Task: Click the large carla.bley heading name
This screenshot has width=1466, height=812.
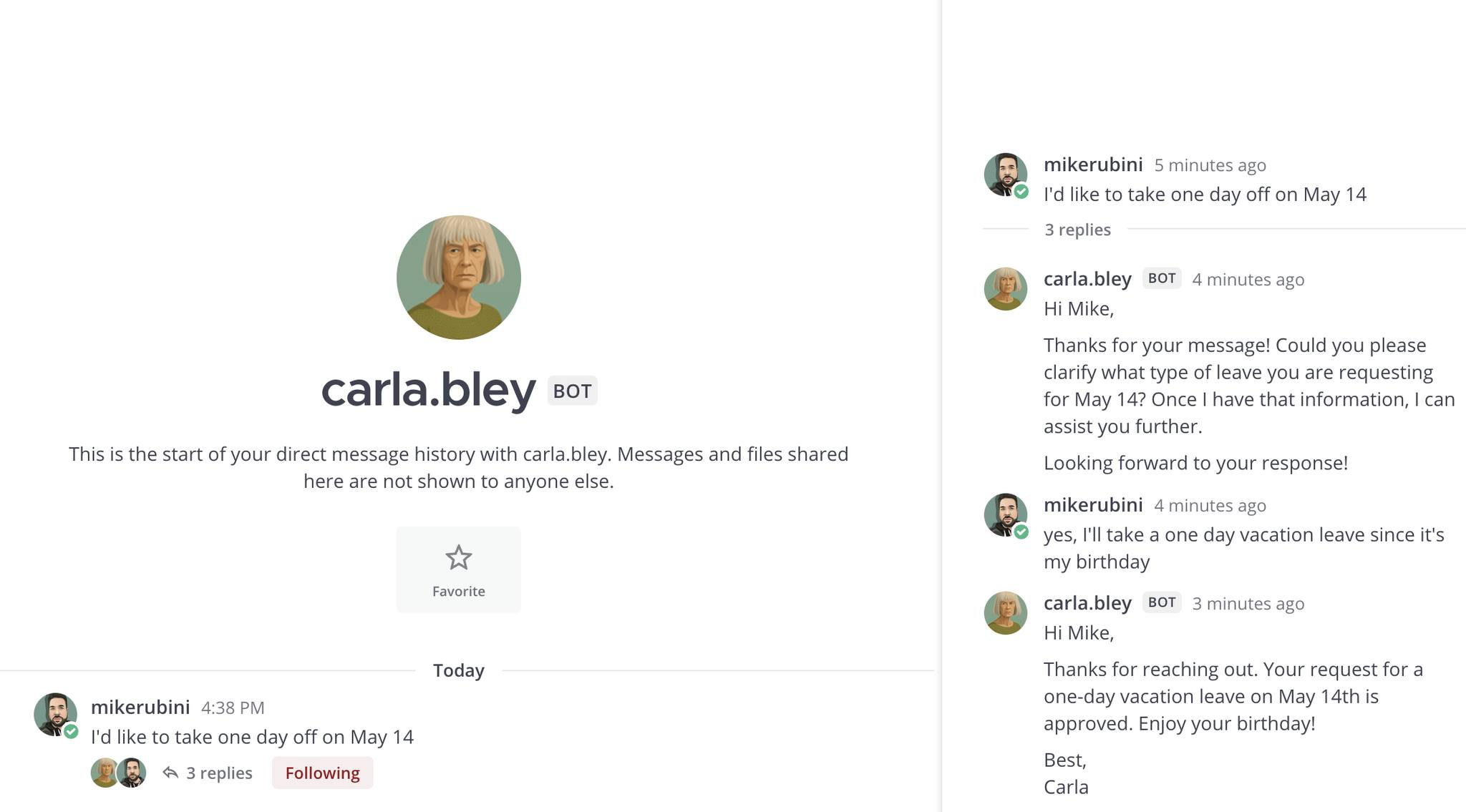Action: coord(428,389)
